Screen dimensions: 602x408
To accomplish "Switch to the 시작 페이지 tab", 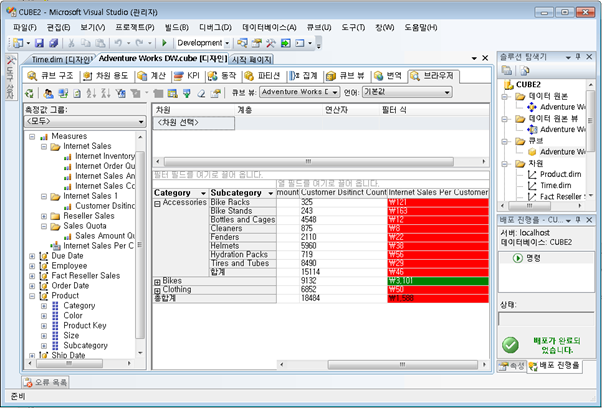I will click(x=251, y=59).
